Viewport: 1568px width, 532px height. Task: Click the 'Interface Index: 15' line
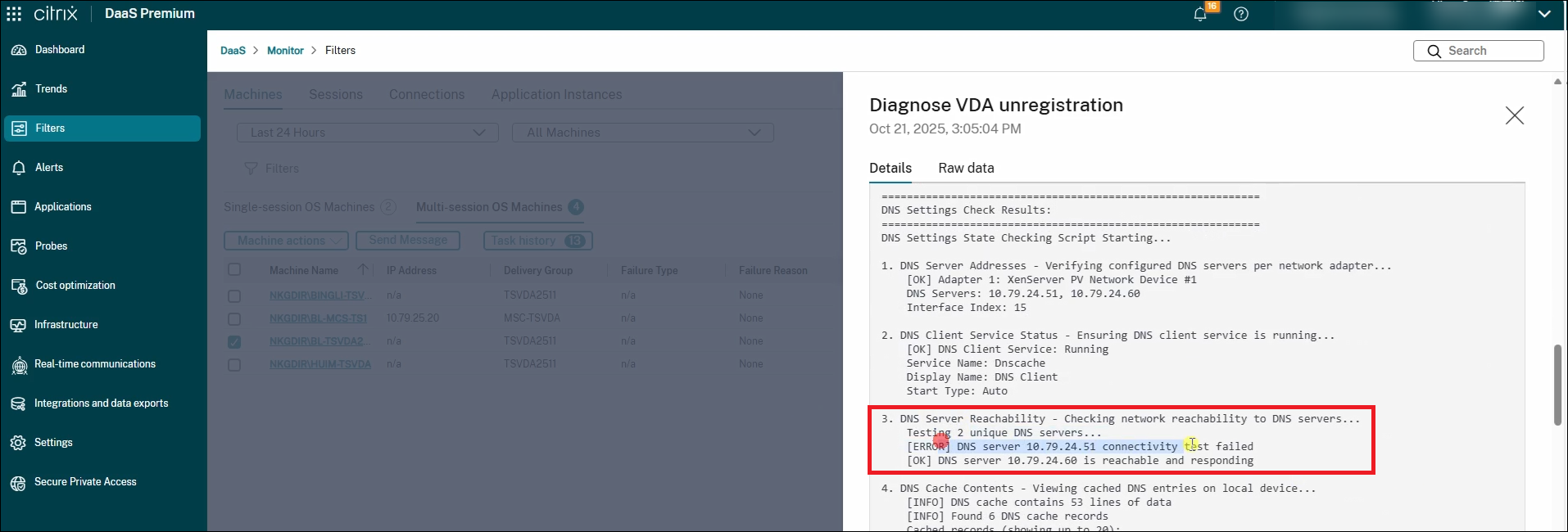tap(966, 308)
